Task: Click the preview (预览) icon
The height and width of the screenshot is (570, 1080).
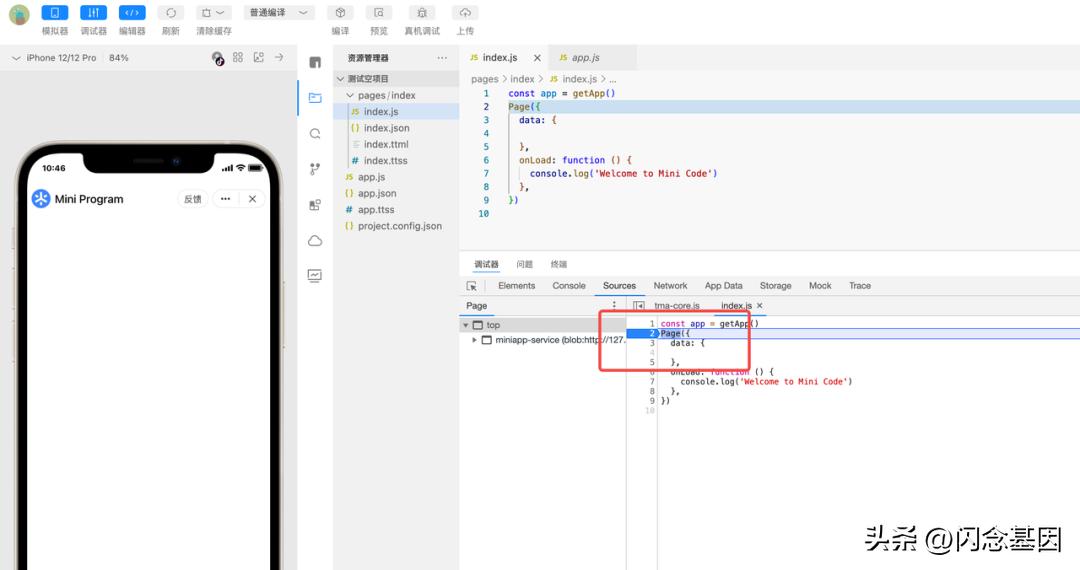Action: tap(379, 13)
